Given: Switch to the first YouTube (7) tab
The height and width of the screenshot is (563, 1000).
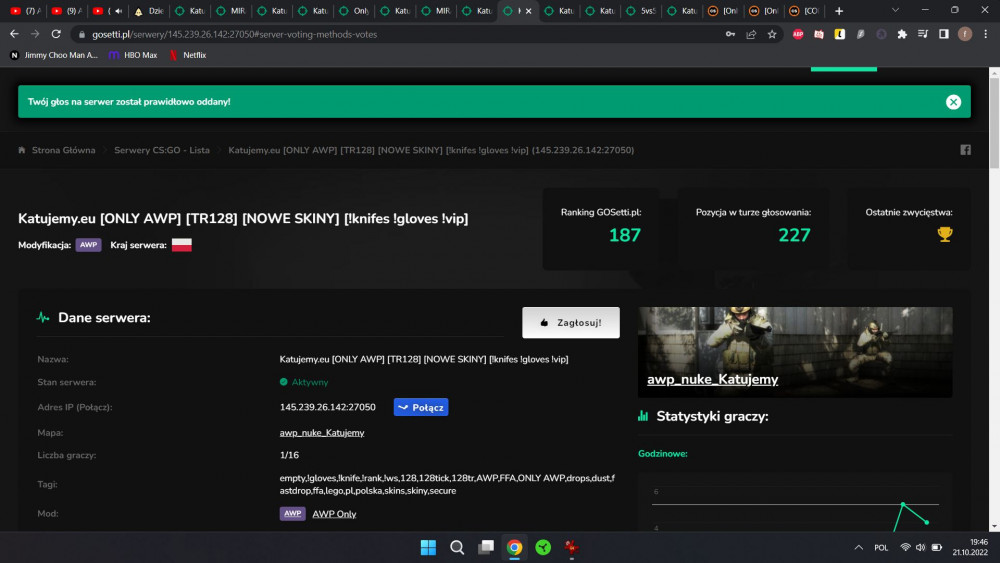Looking at the screenshot, I should (x=26, y=11).
